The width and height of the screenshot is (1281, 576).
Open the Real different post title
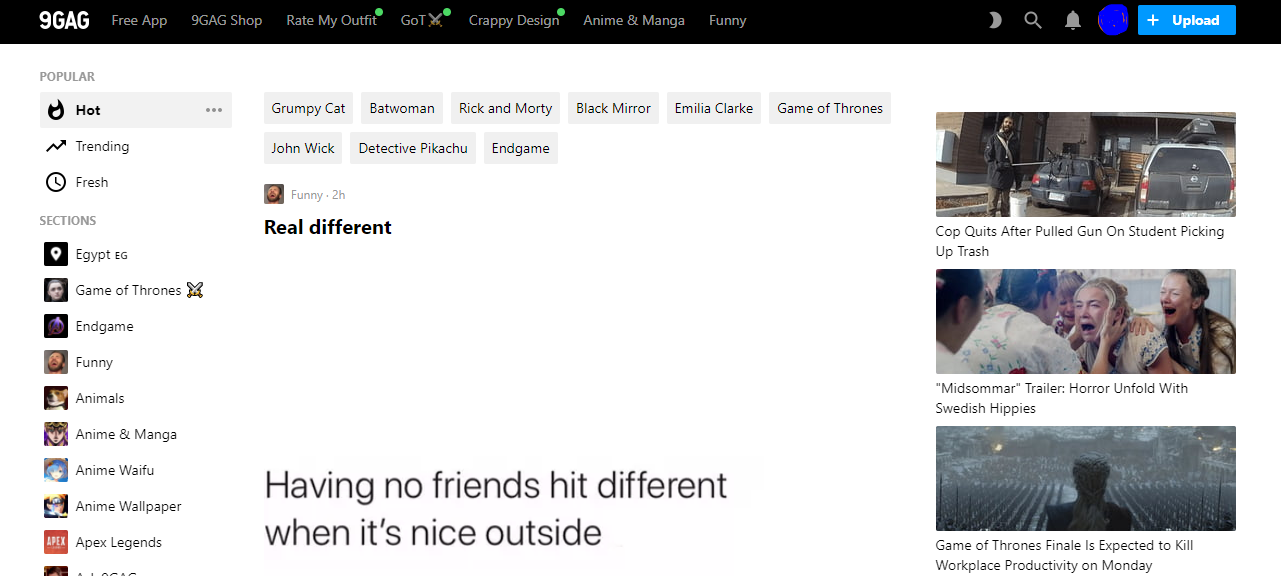[x=328, y=227]
